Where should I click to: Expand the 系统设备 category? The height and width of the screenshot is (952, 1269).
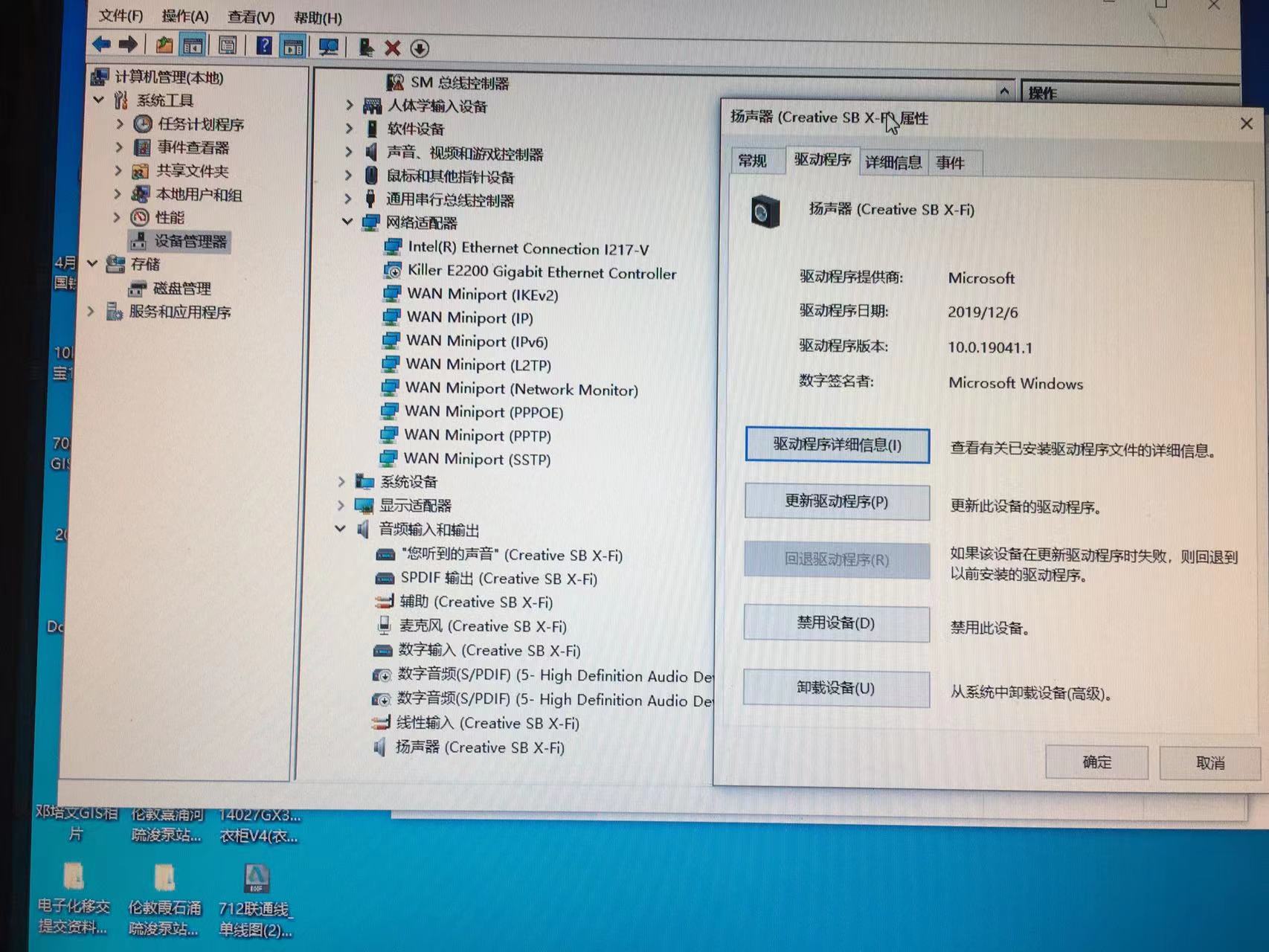(x=341, y=481)
